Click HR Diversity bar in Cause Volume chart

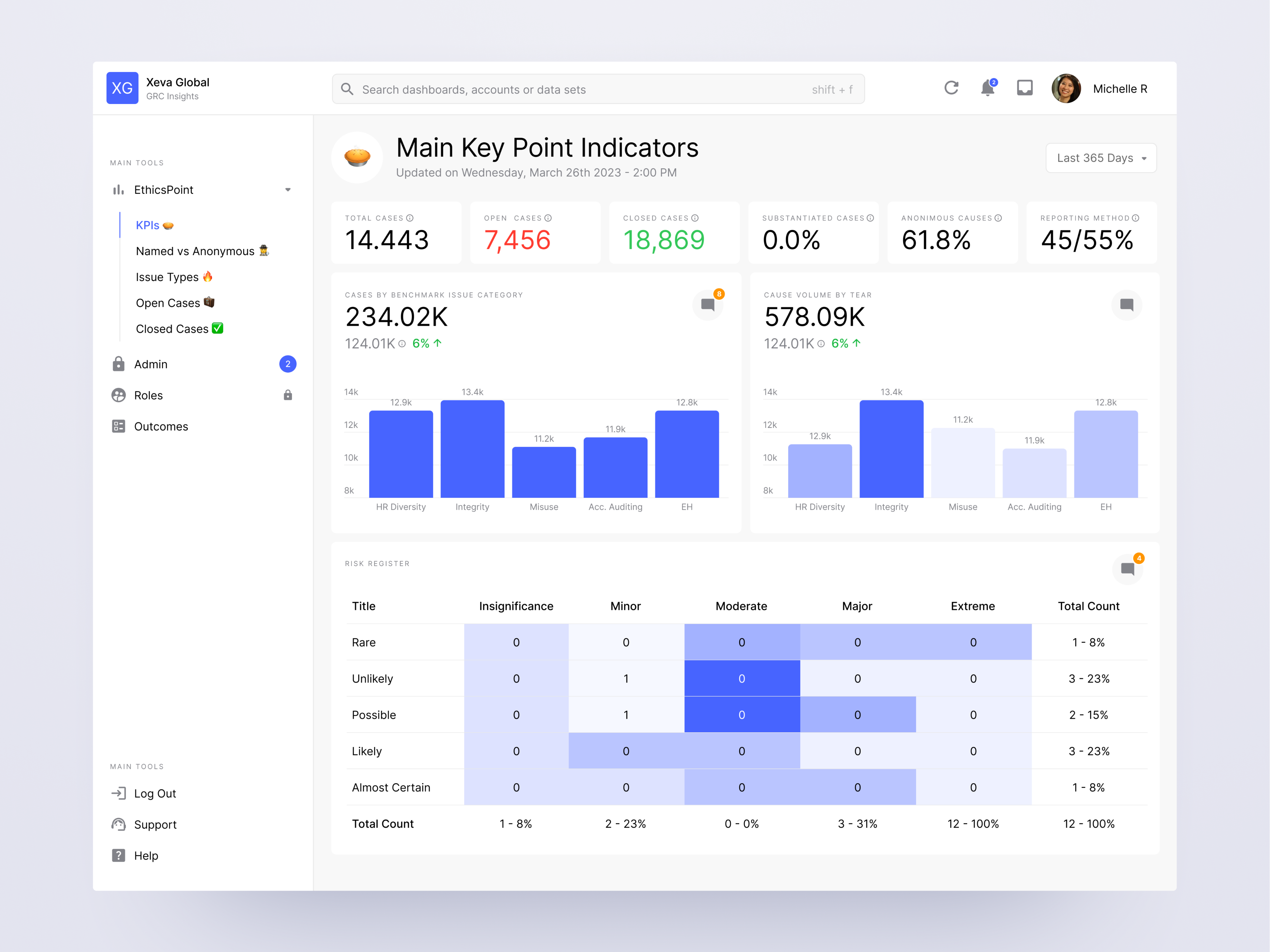tap(820, 471)
